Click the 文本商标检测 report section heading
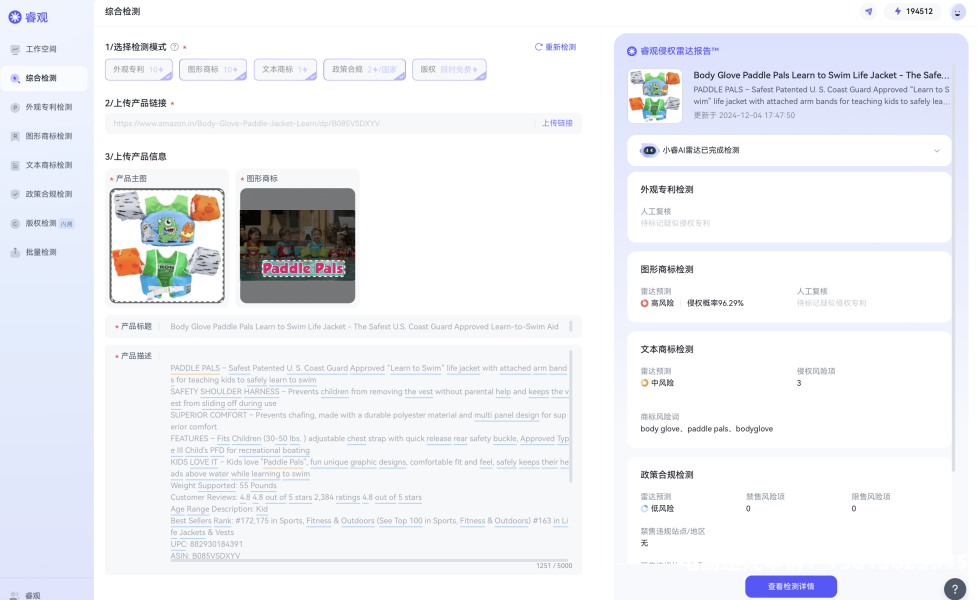 pyautogui.click(x=667, y=349)
